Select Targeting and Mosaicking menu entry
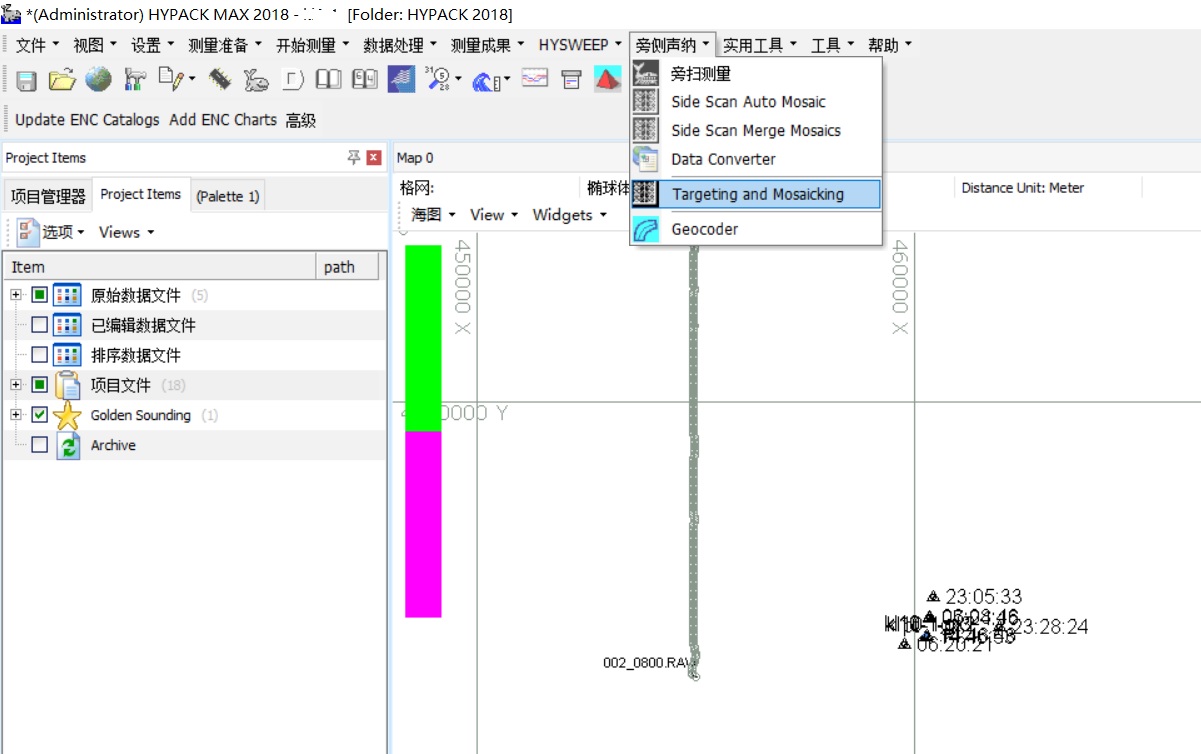 (x=757, y=194)
